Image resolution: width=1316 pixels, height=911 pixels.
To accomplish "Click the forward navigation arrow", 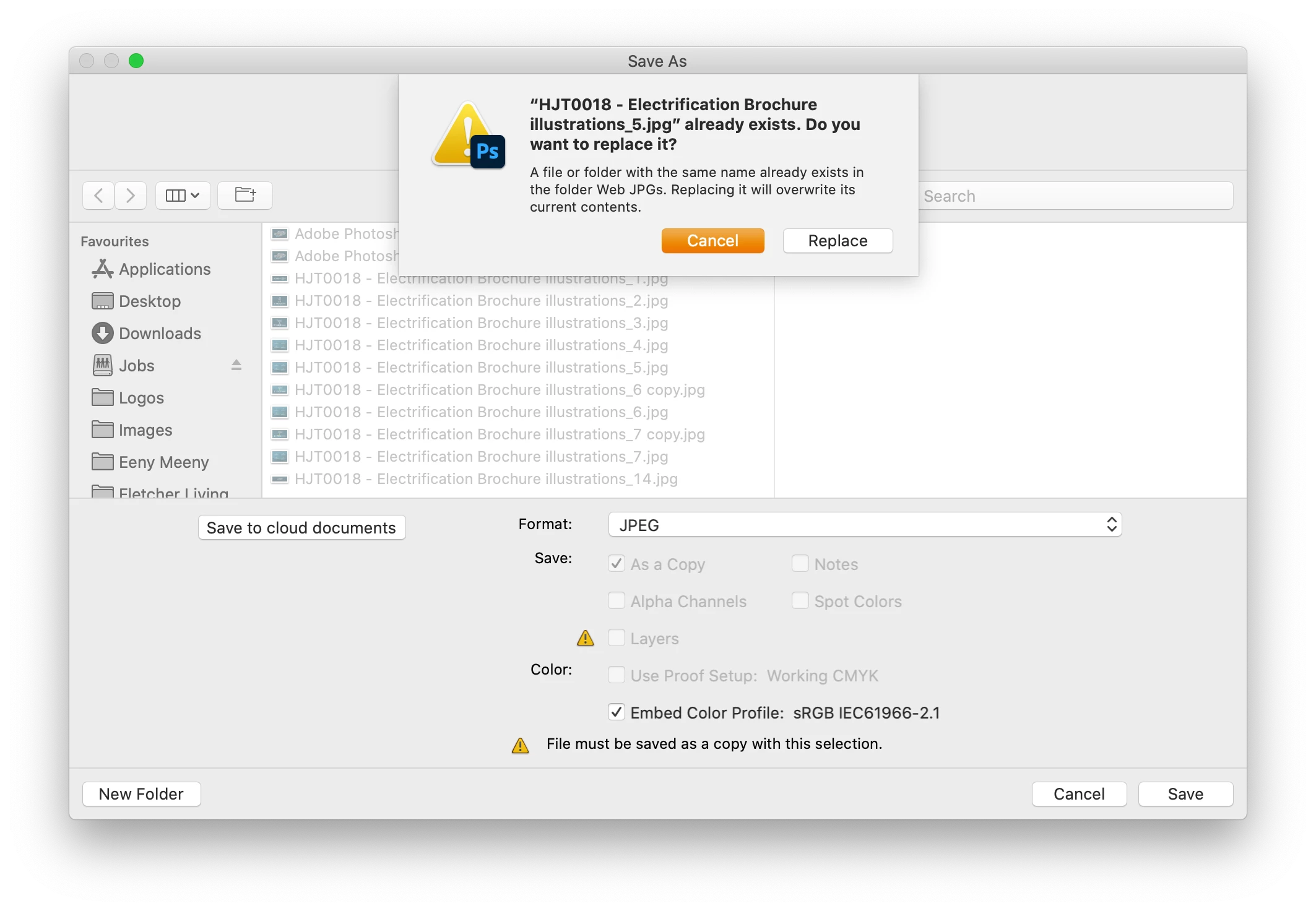I will coord(131,196).
